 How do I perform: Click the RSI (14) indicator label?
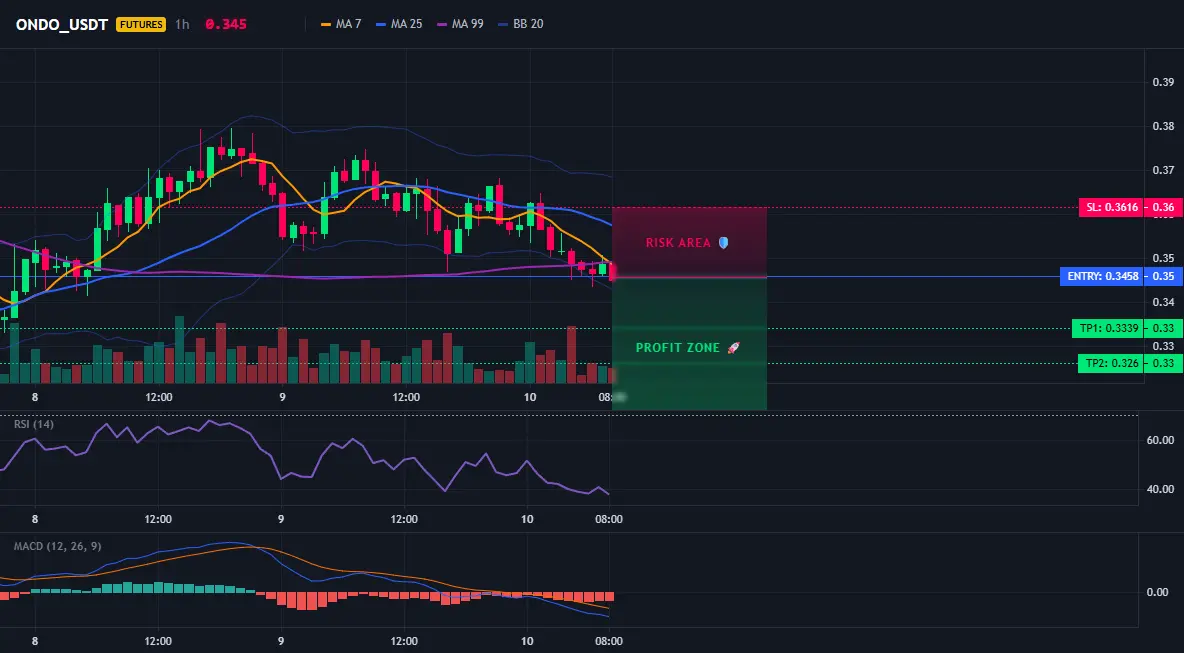click(34, 424)
